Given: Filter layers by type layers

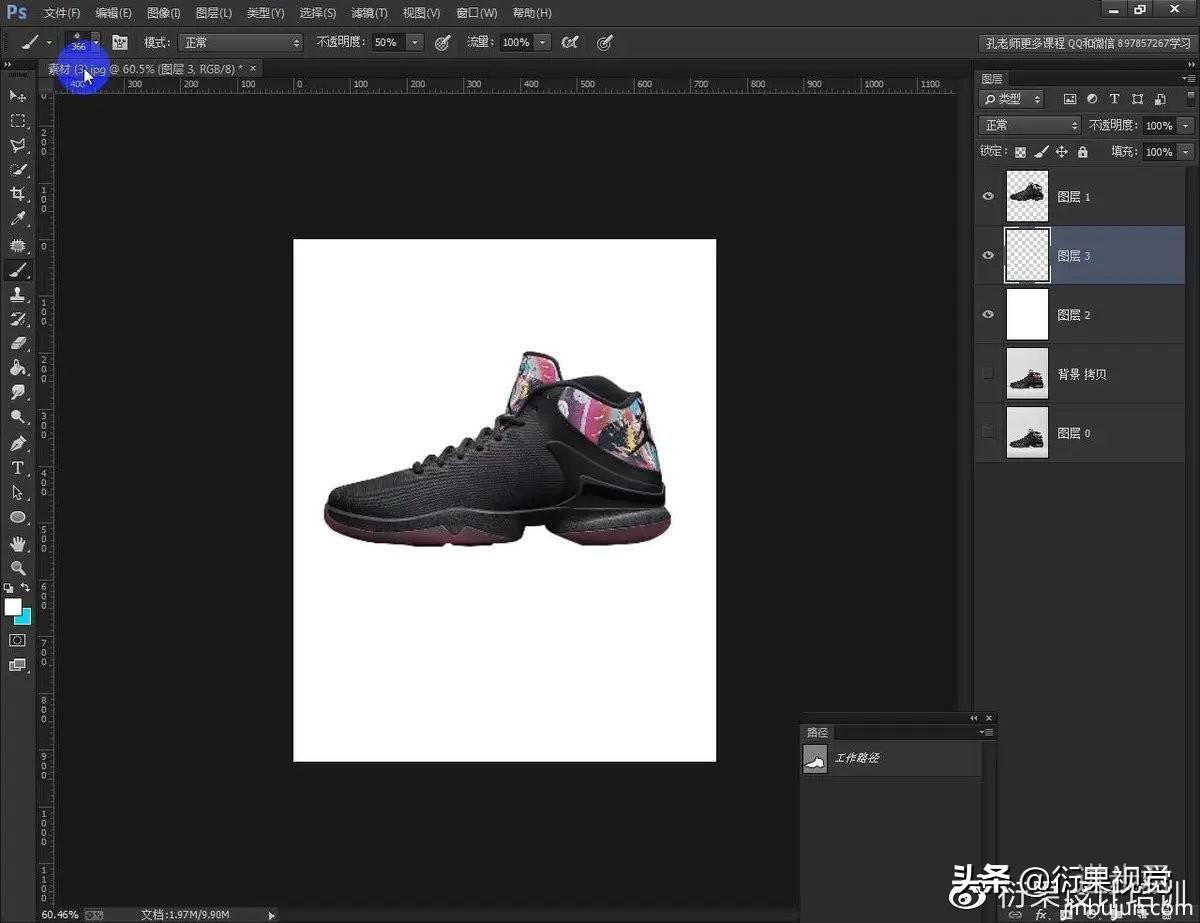Looking at the screenshot, I should [1114, 99].
